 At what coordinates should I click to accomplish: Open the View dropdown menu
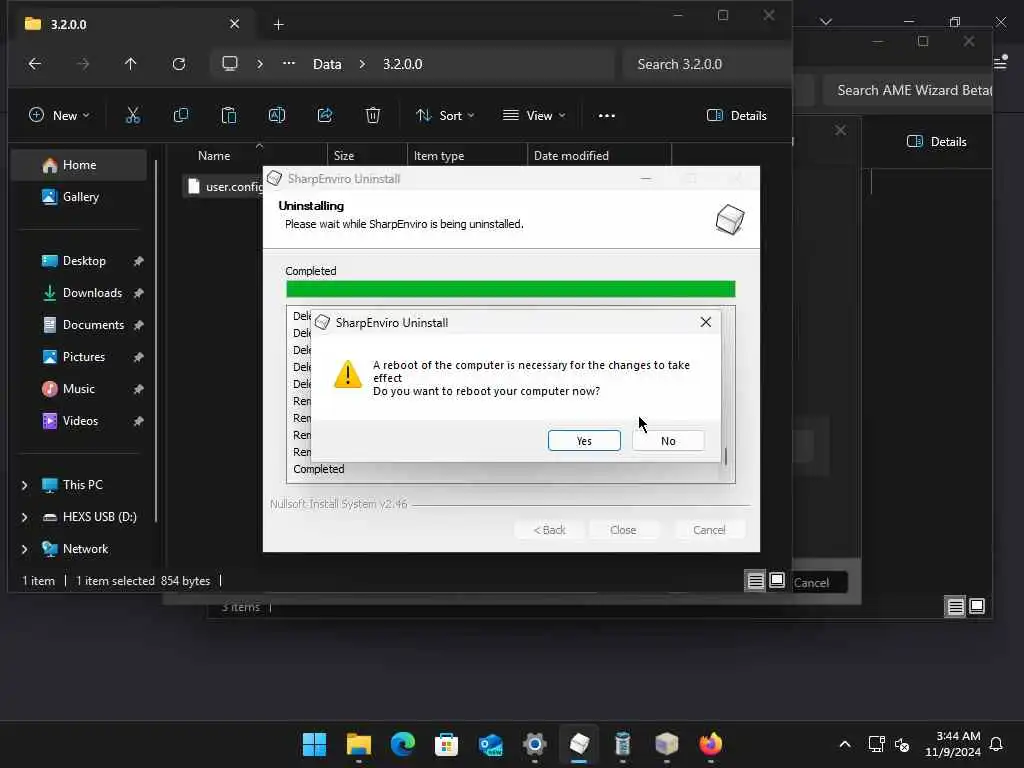[534, 116]
